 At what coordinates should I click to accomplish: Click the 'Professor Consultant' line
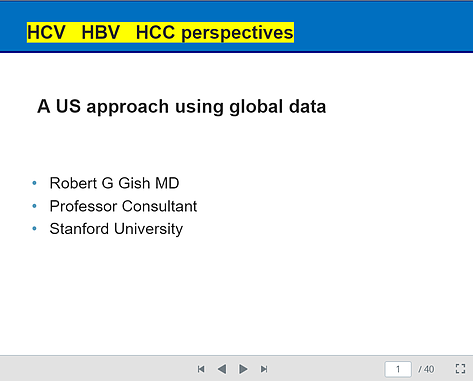tap(123, 206)
